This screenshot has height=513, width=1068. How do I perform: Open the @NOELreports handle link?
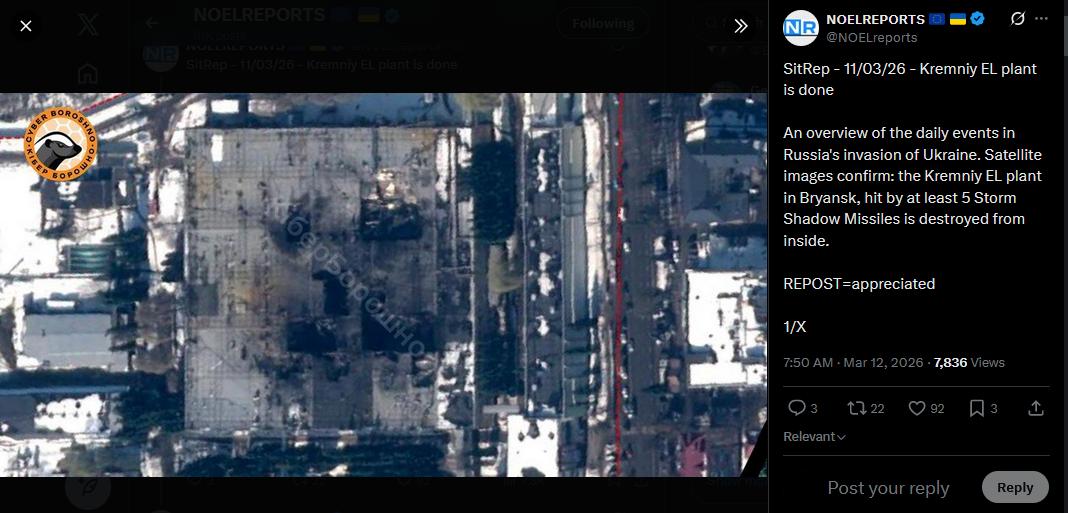(x=871, y=37)
